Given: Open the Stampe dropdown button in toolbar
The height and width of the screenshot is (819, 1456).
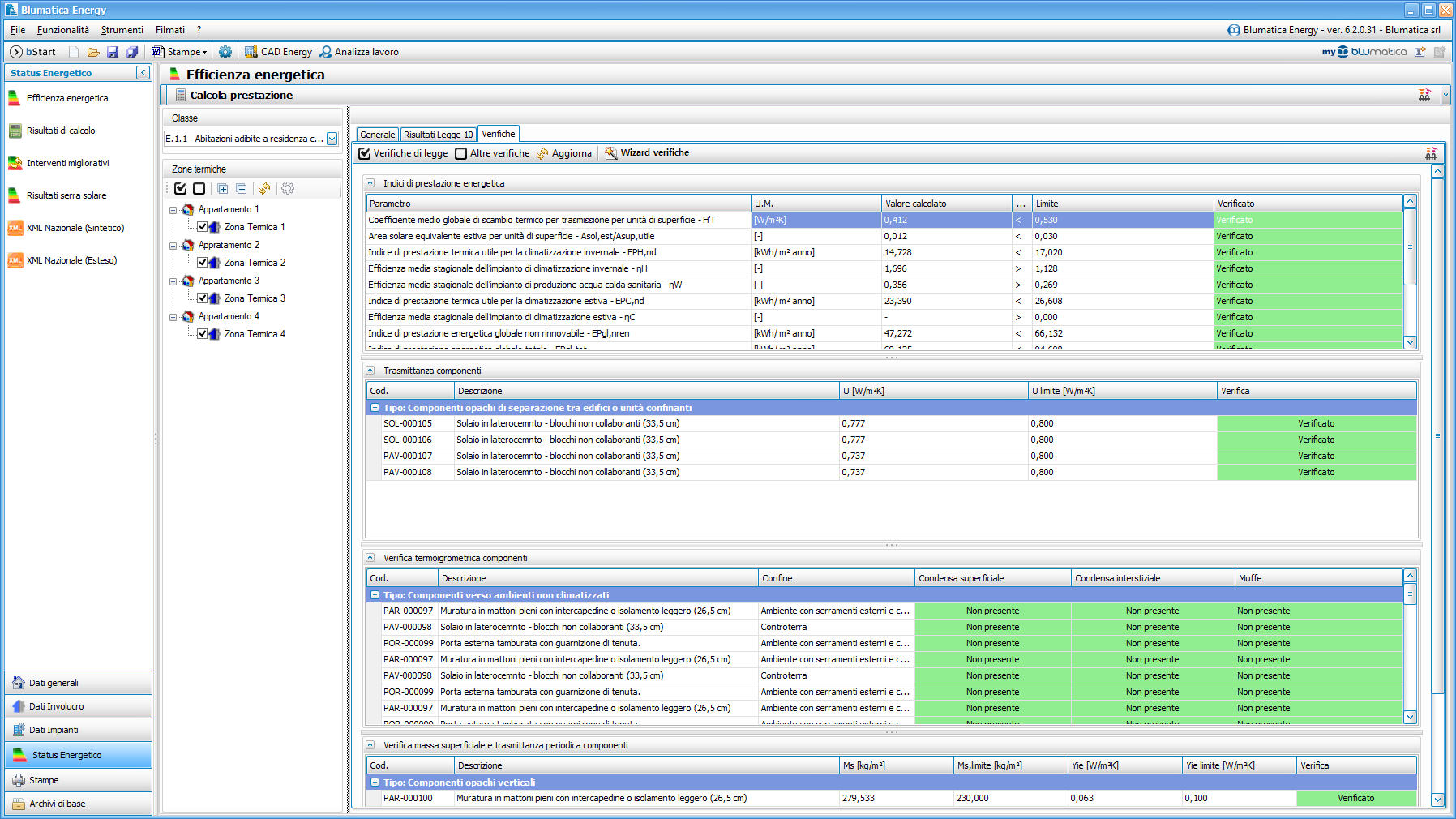Looking at the screenshot, I should (180, 52).
